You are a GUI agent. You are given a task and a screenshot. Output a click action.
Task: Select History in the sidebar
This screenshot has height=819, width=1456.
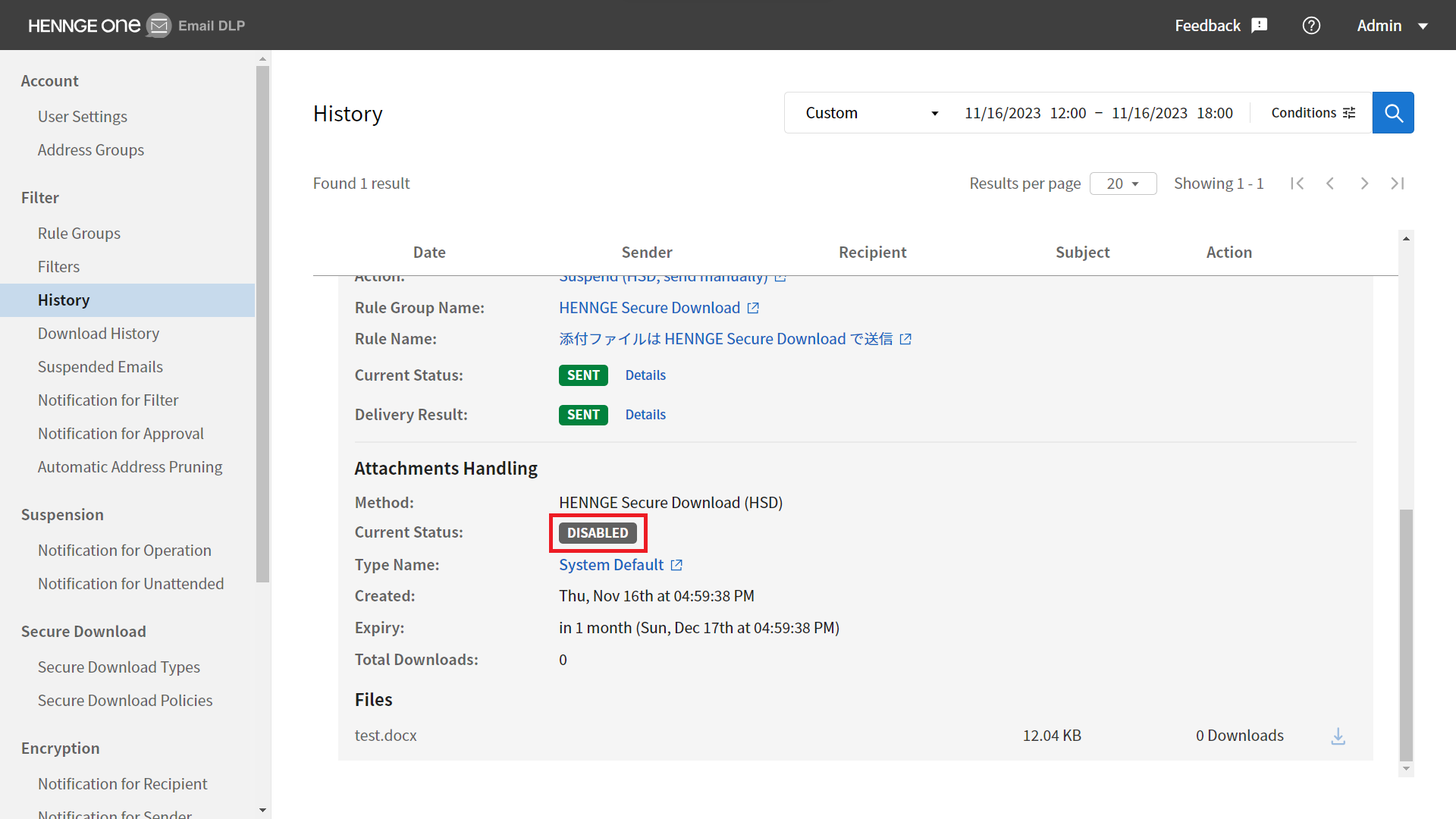(127, 300)
